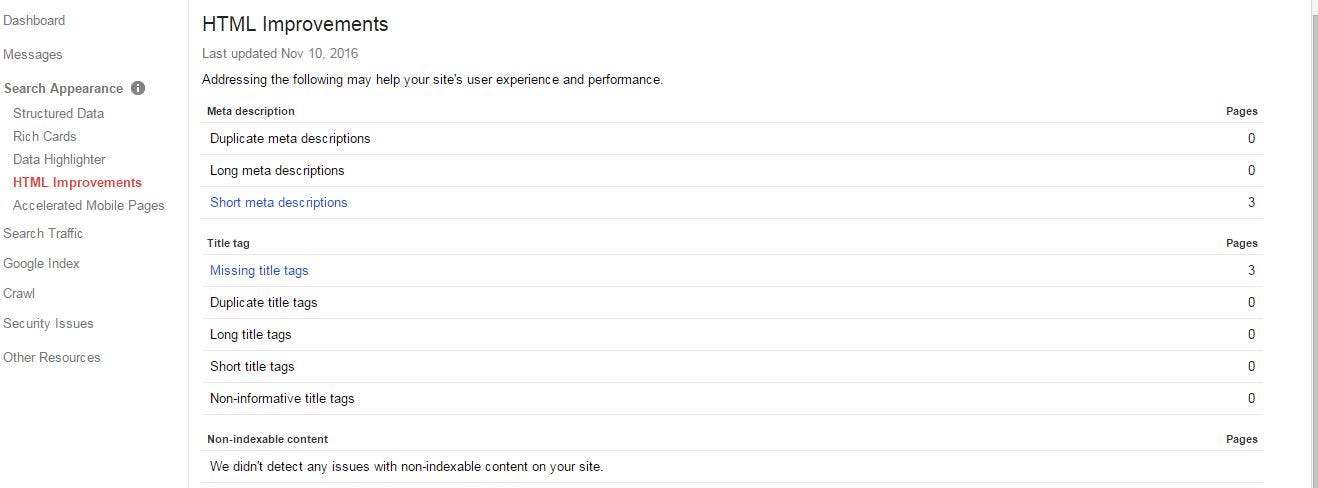The width and height of the screenshot is (1318, 488).
Task: Open the Dashboard section
Action: pos(34,20)
